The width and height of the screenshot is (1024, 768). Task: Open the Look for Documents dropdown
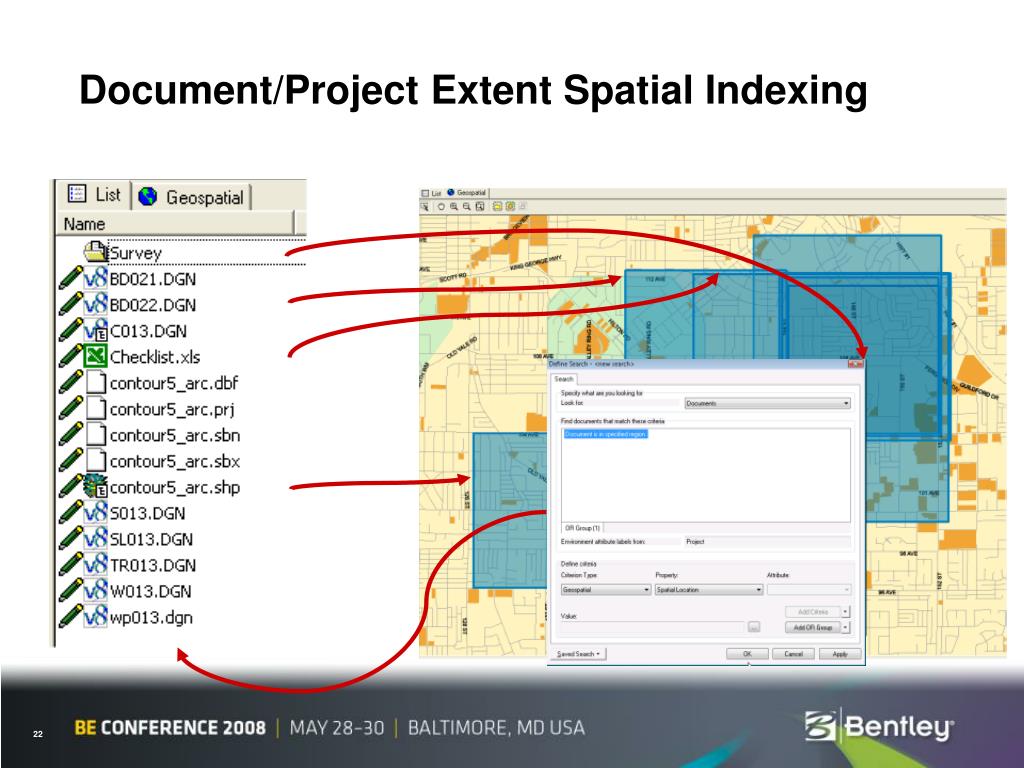[767, 404]
